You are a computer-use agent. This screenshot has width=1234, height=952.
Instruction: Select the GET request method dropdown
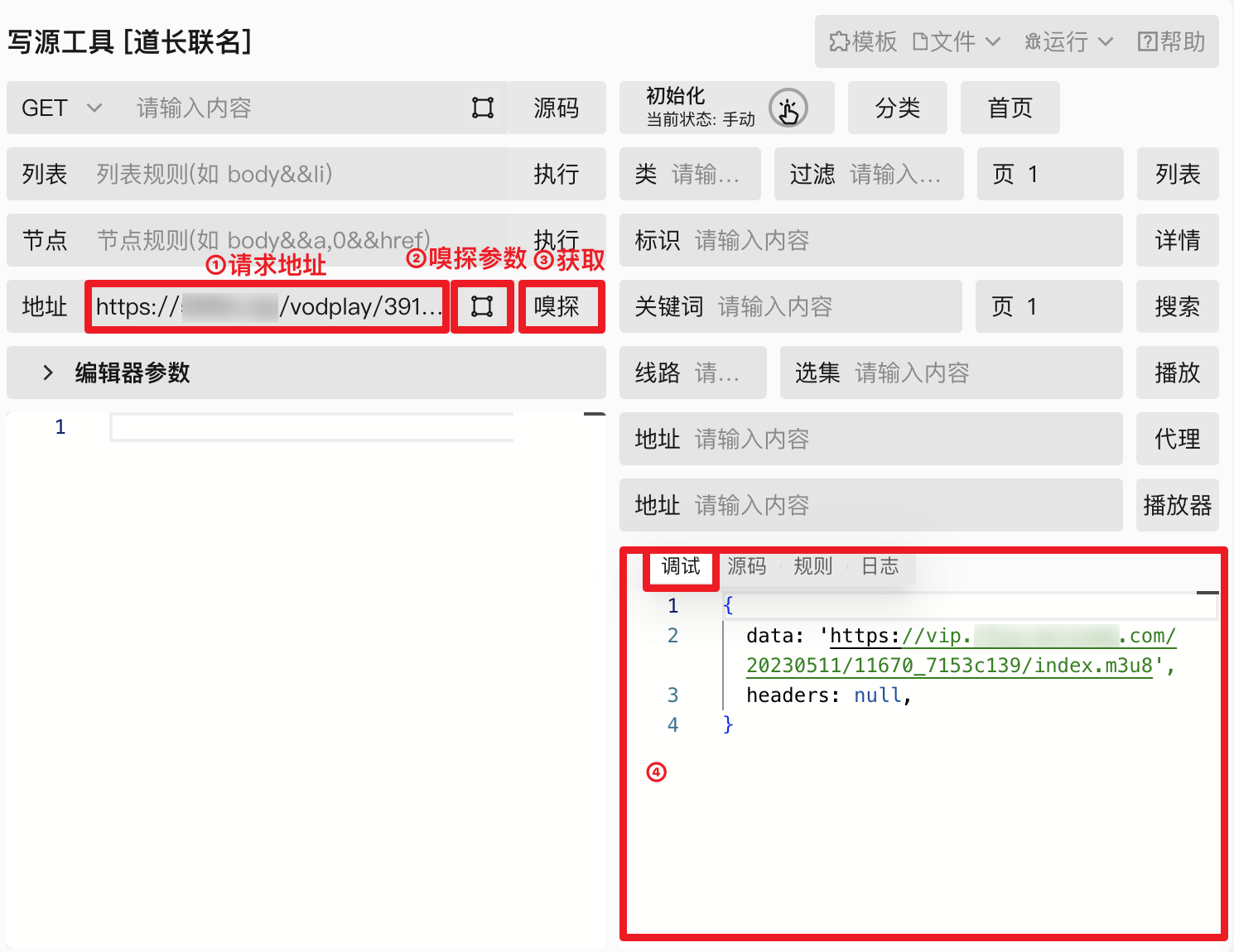click(62, 108)
